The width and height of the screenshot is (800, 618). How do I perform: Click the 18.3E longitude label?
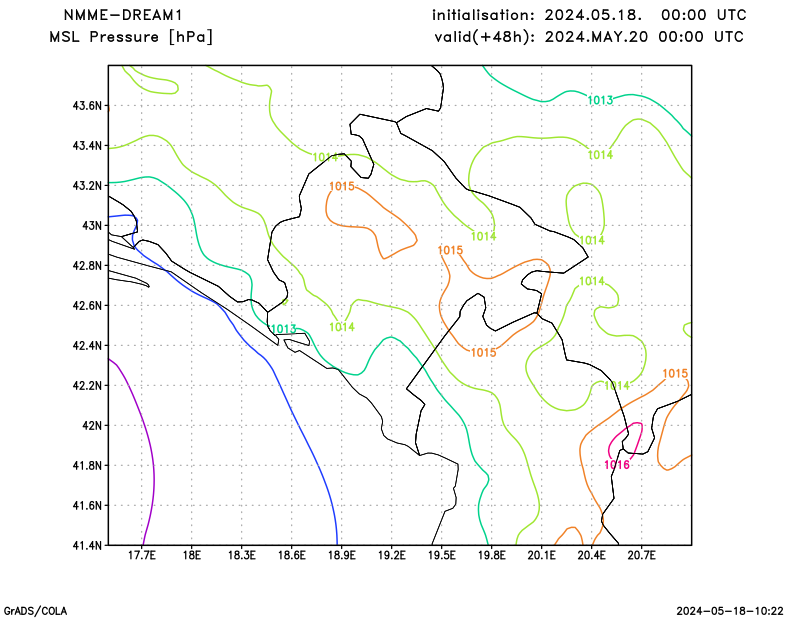coord(242,555)
